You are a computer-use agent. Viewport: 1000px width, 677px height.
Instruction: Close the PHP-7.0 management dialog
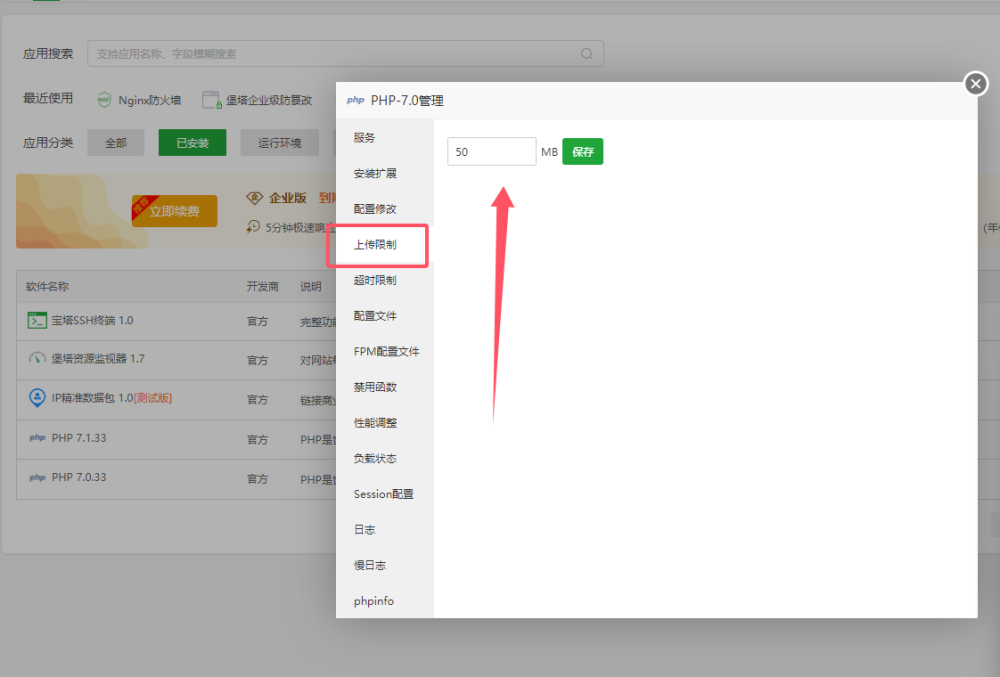[975, 84]
